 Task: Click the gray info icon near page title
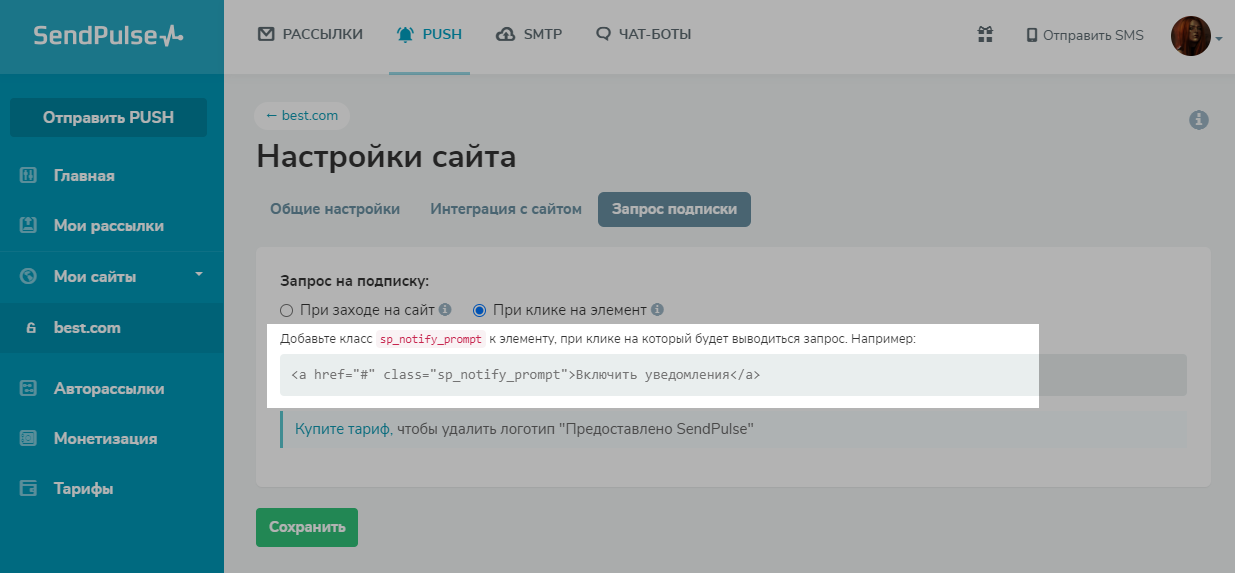tap(1199, 120)
